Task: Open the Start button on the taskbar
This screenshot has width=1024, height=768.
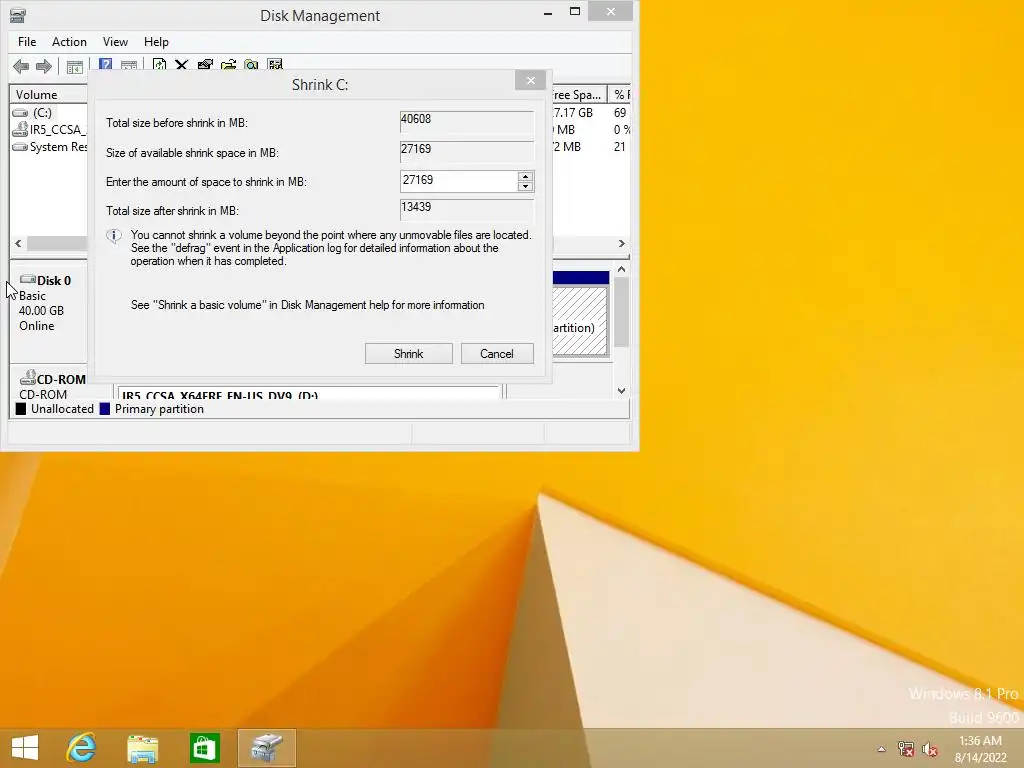Action: pos(25,748)
